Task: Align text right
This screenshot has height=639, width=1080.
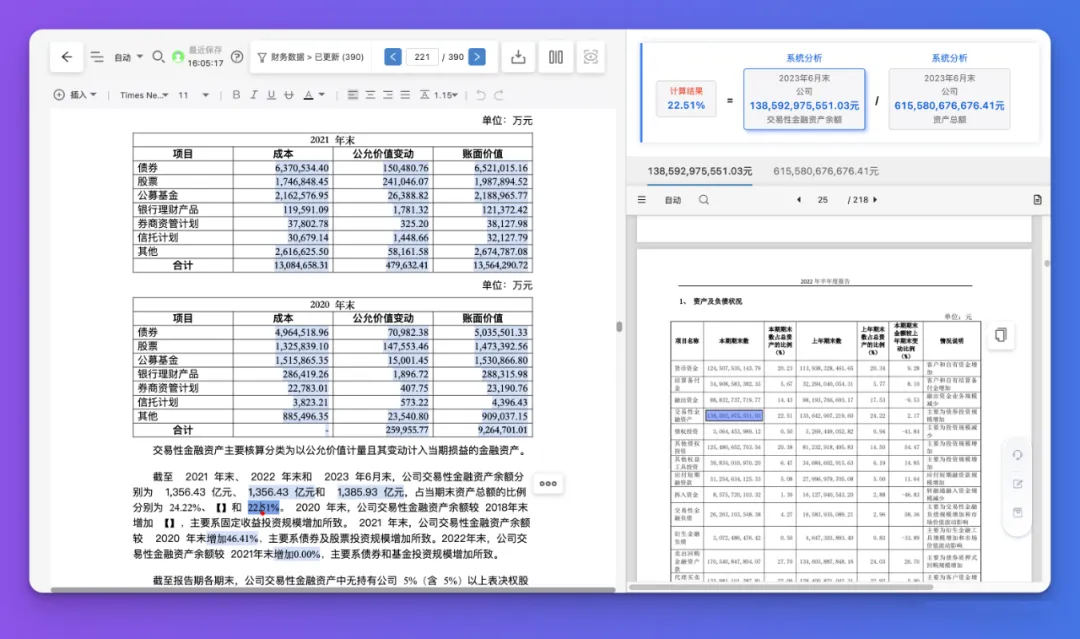Action: click(x=388, y=95)
